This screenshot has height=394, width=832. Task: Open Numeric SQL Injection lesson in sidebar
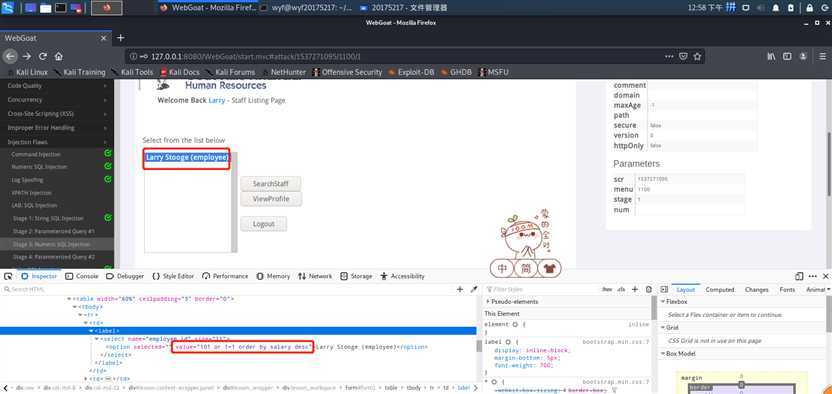pyautogui.click(x=39, y=167)
